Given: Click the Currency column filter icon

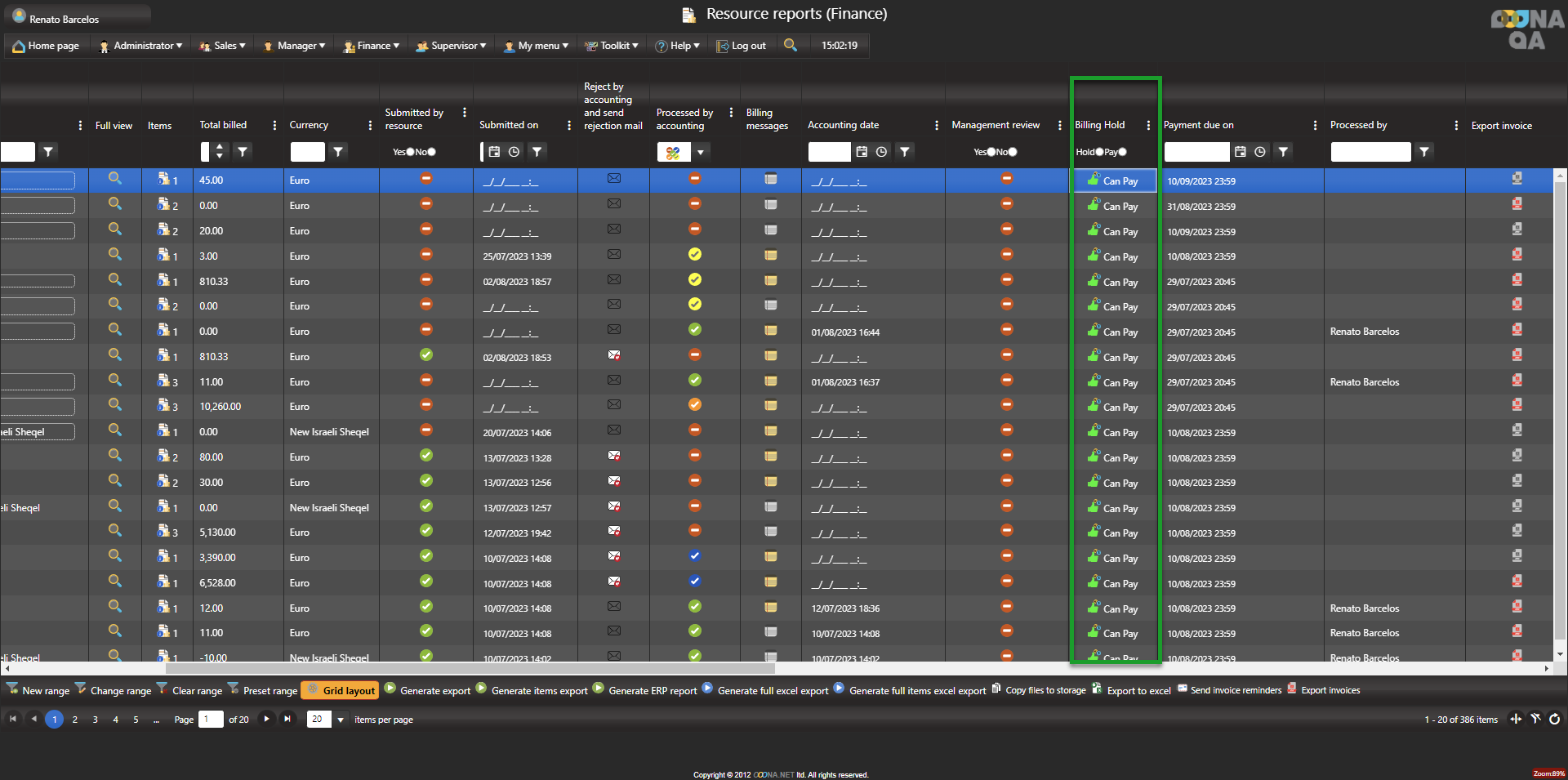Looking at the screenshot, I should (338, 152).
